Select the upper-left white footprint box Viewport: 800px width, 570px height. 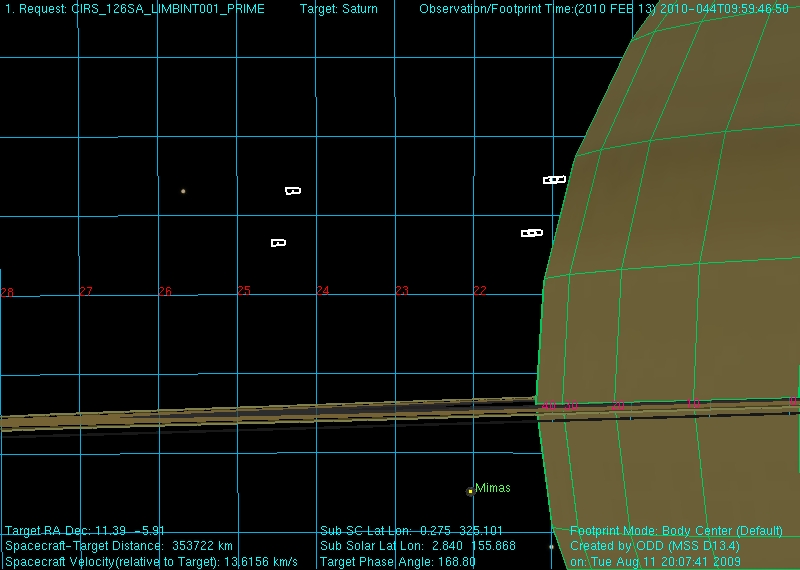pos(292,190)
